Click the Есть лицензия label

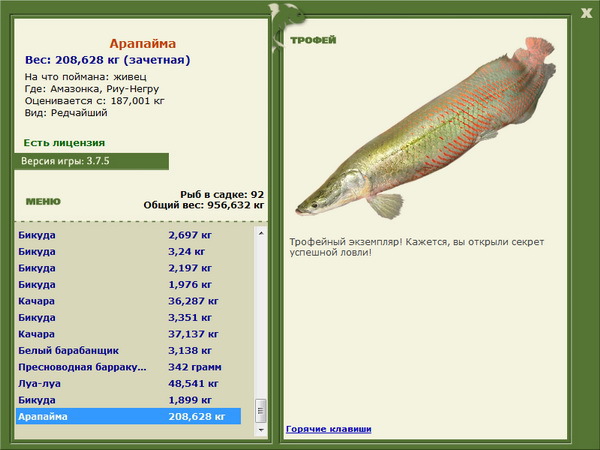[x=64, y=143]
